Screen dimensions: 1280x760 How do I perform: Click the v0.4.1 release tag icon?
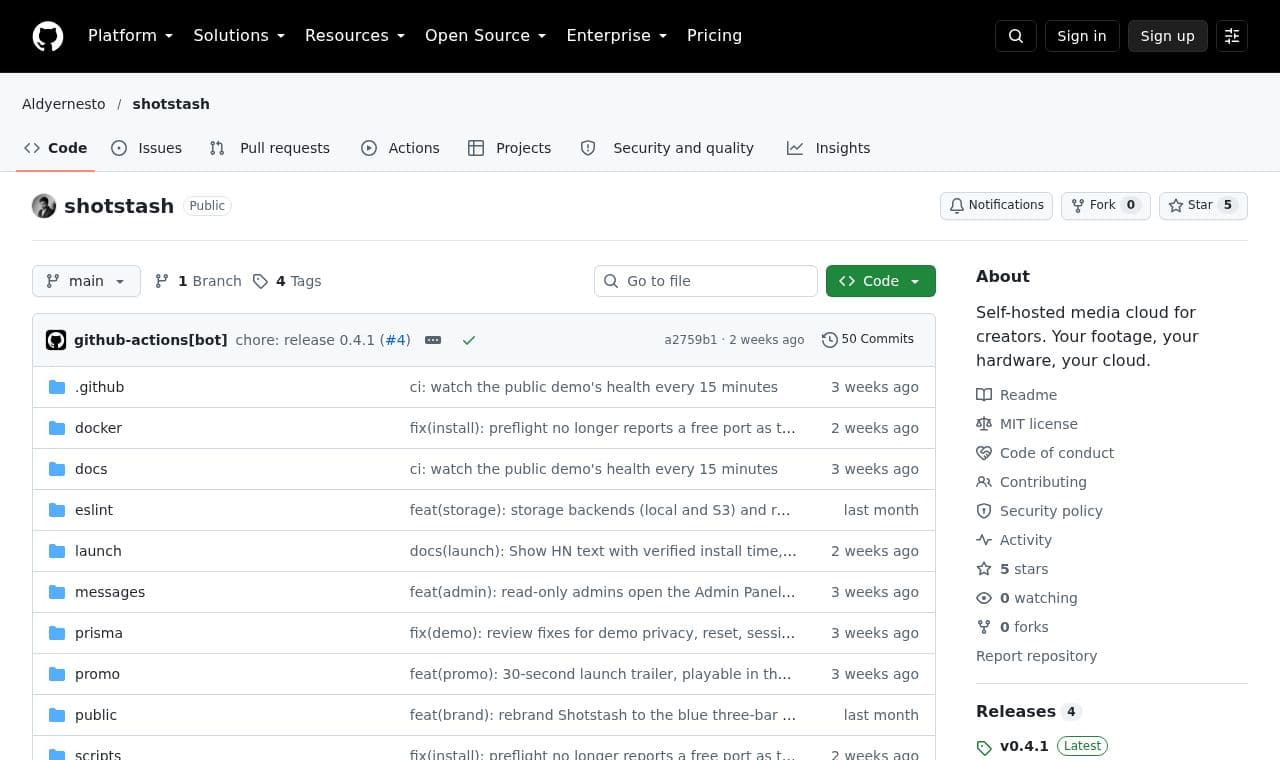tap(984, 747)
